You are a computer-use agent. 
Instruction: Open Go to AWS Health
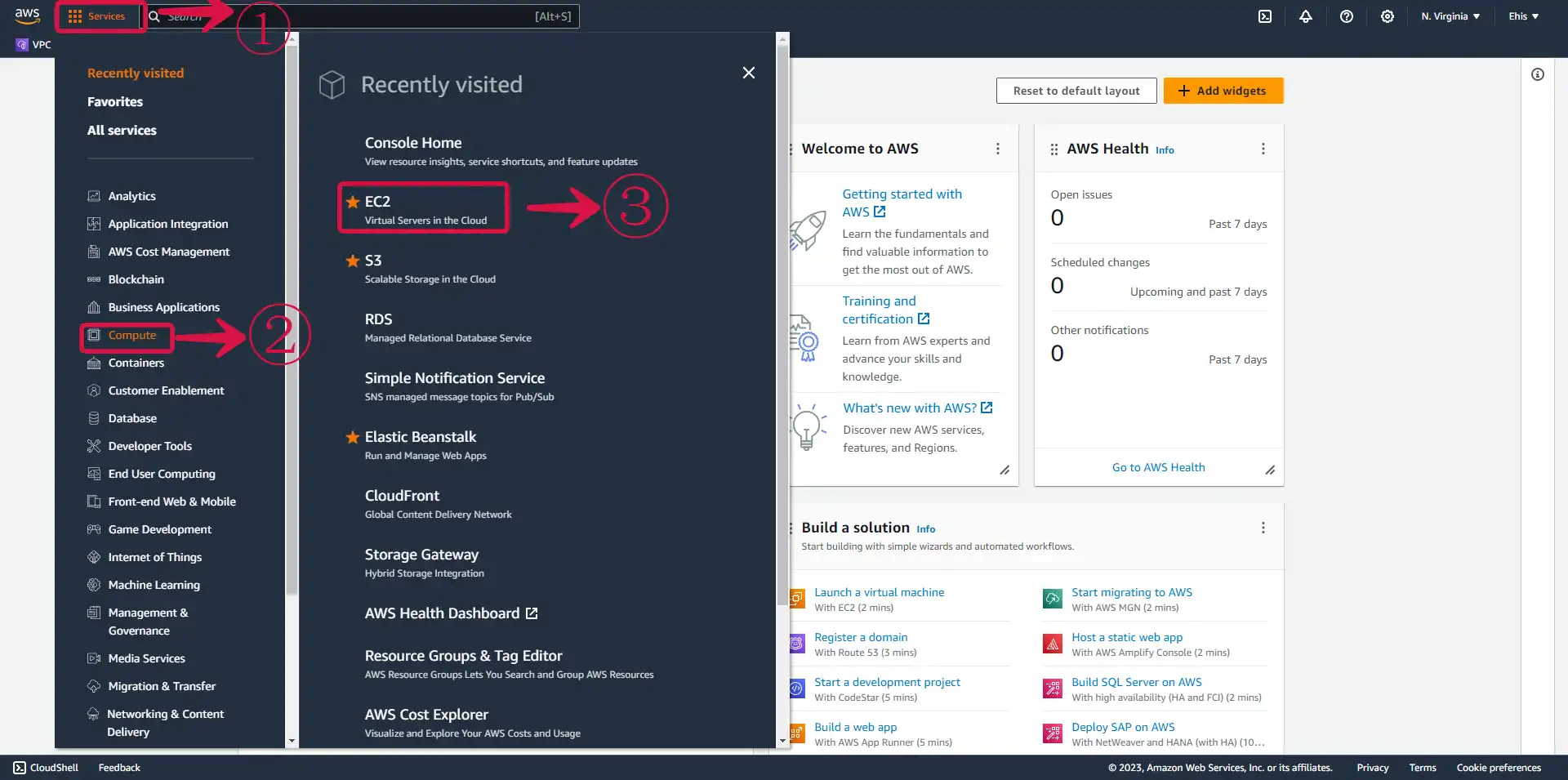click(1158, 467)
